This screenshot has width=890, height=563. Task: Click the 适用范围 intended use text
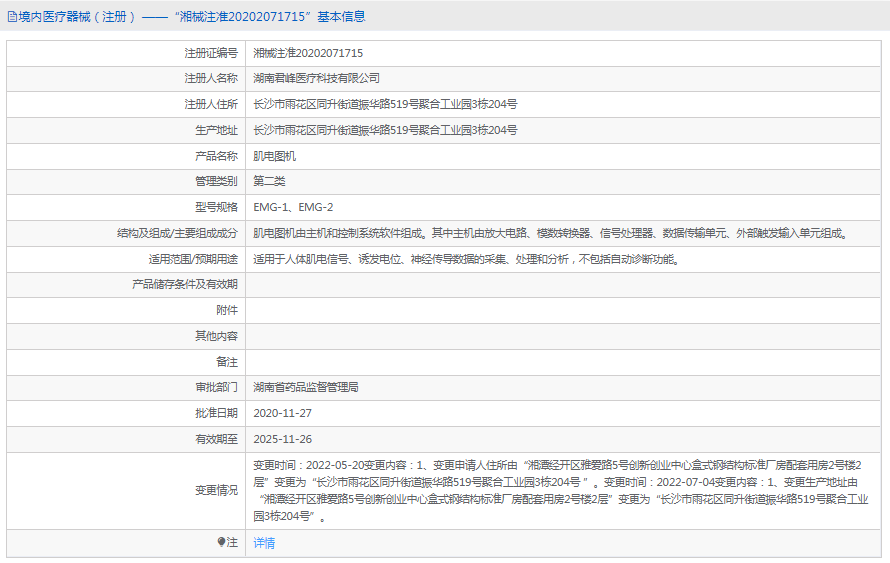(467, 259)
